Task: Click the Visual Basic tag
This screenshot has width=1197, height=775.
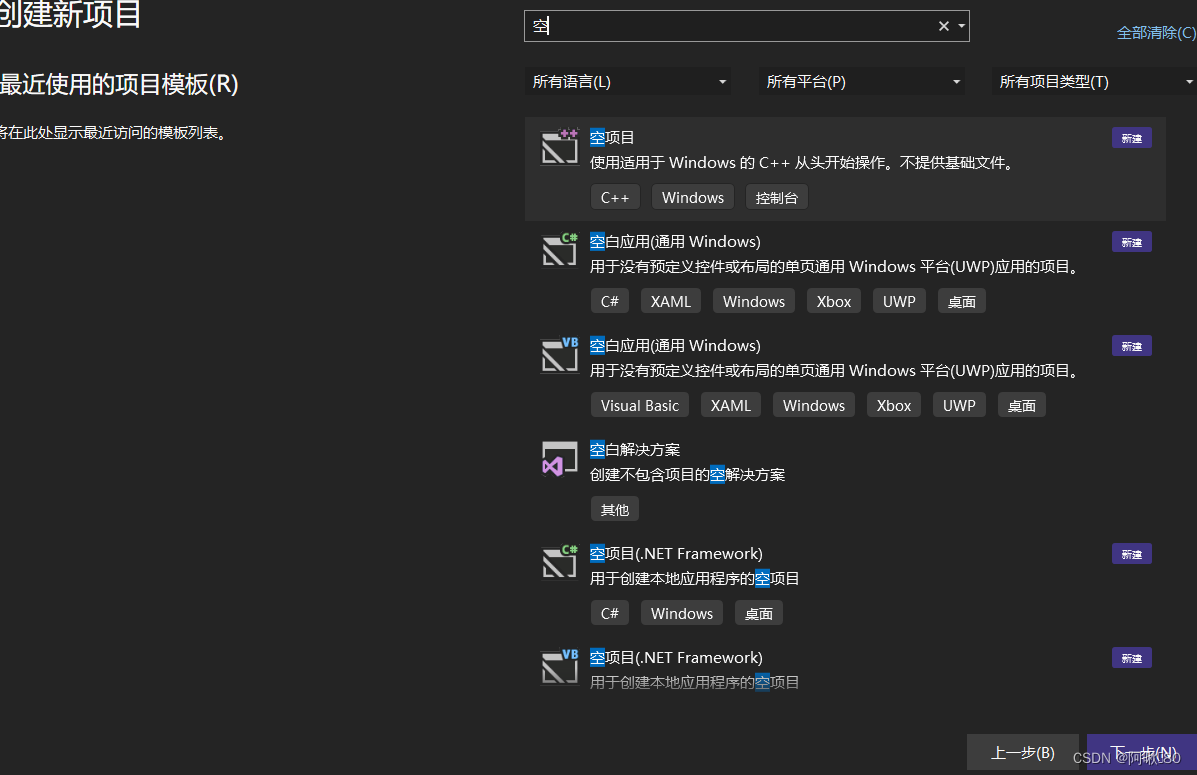Action: point(640,405)
